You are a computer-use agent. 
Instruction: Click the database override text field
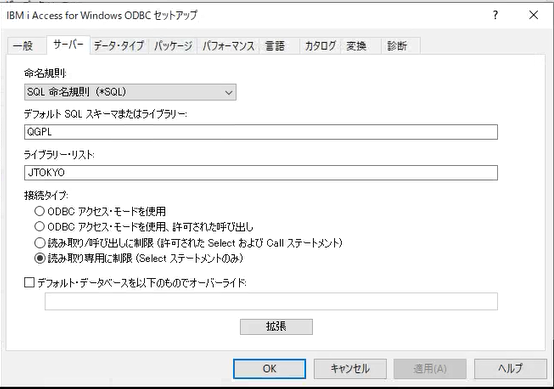[x=271, y=301]
